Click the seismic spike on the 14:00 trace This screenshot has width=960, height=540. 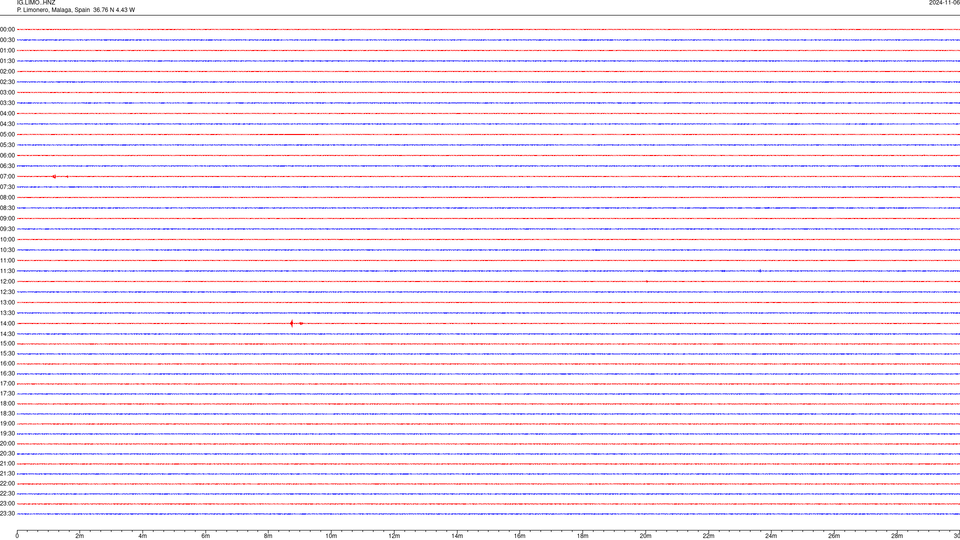pos(292,323)
